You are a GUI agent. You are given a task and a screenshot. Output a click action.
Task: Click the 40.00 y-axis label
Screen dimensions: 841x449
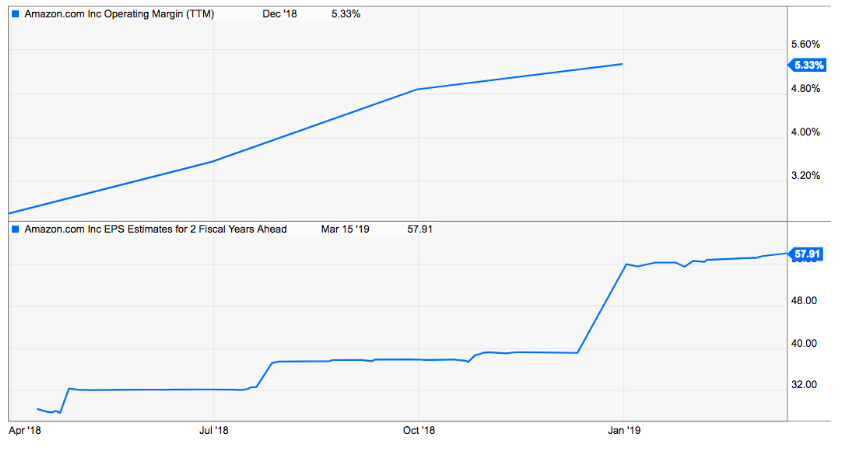pyautogui.click(x=804, y=343)
